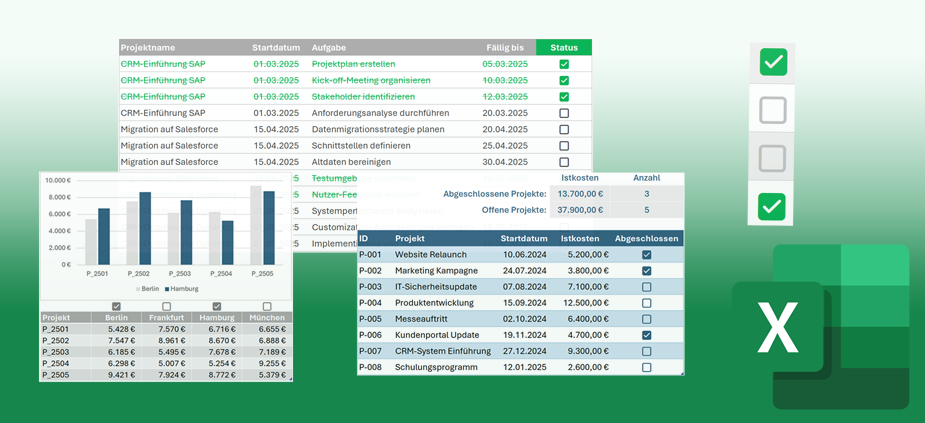This screenshot has width=925, height=423.
Task: Select the 13.700,00 € Istkosten cell
Action: pos(580,194)
